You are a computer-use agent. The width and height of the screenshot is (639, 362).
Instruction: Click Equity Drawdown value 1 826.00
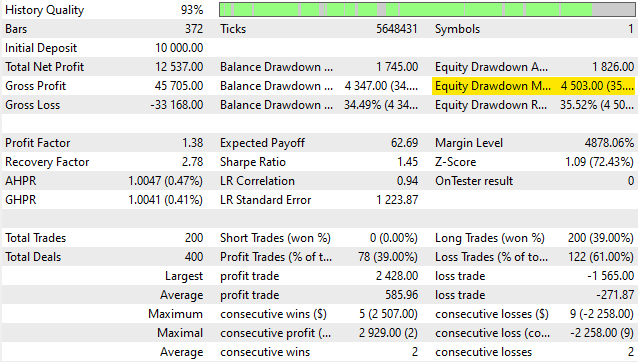pos(613,67)
